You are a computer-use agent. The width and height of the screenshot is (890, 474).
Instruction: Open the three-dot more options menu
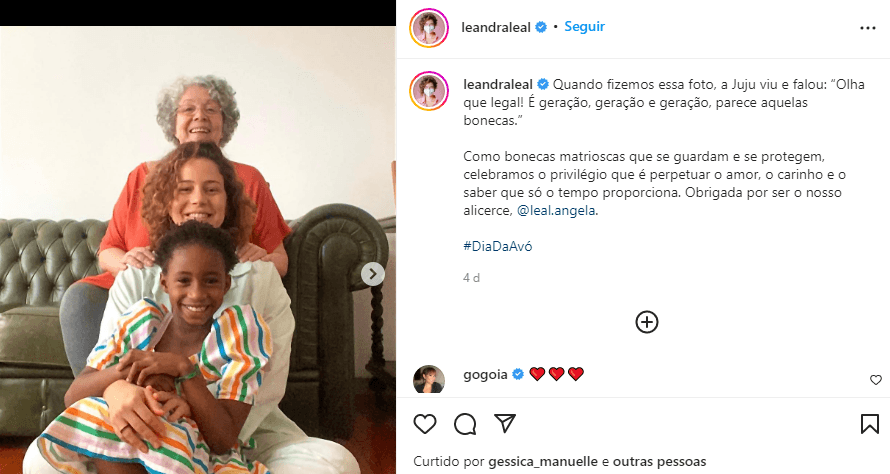tap(868, 28)
